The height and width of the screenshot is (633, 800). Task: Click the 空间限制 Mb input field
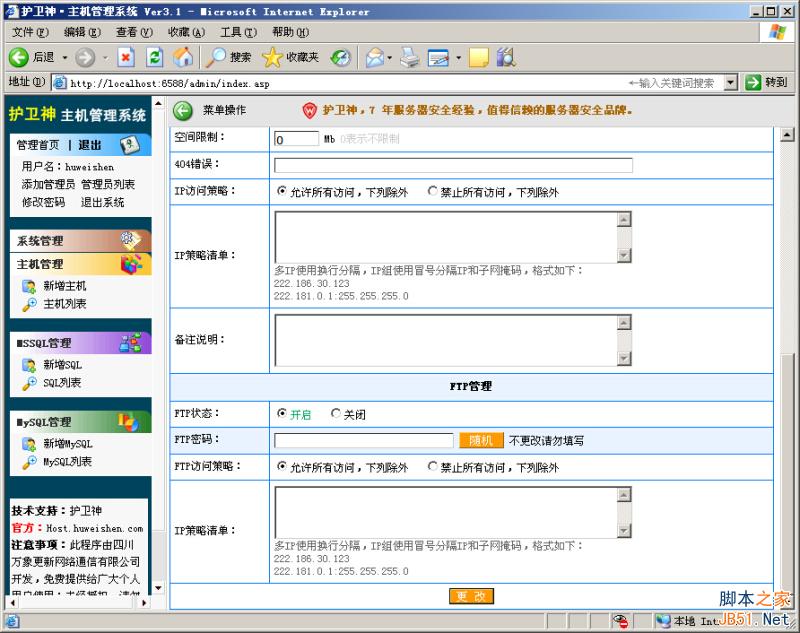coord(296,139)
